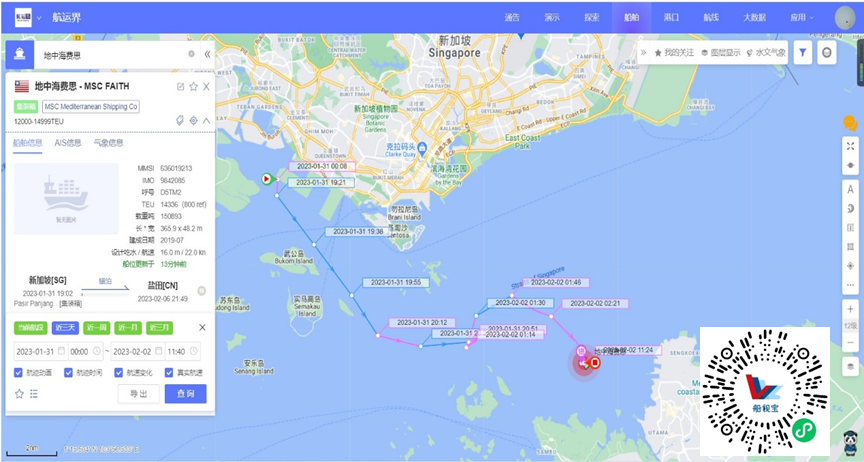Open 我的关注 in the map toolbar
This screenshot has width=864, height=462.
pyautogui.click(x=674, y=52)
